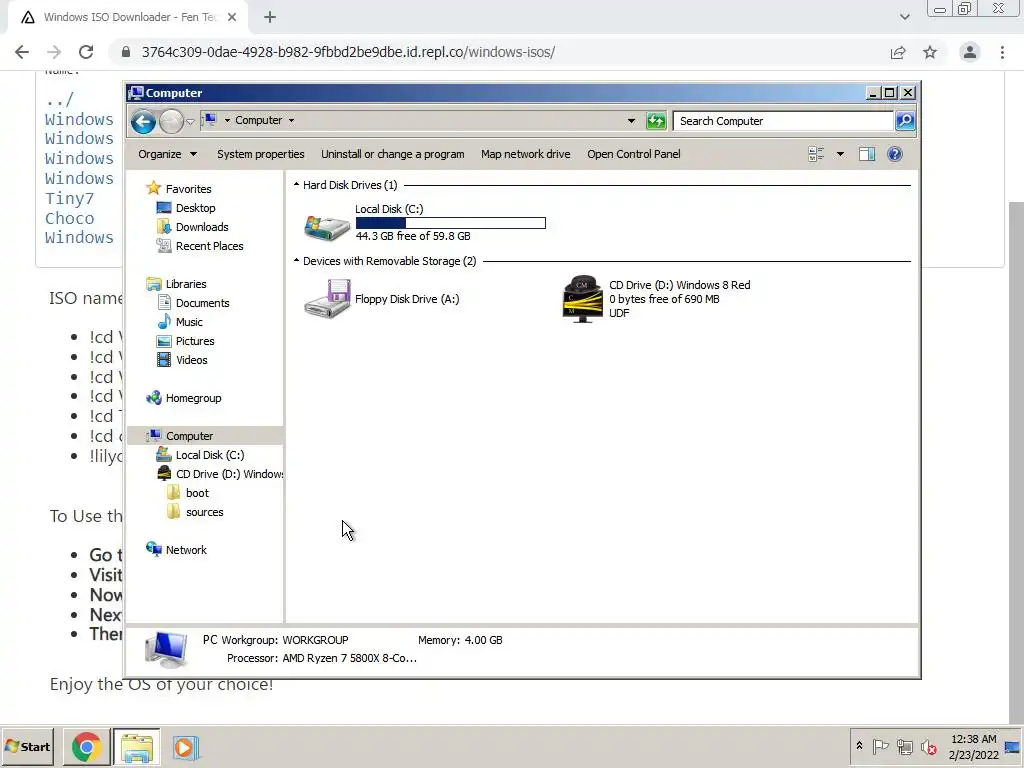This screenshot has height=768, width=1024.
Task: Click the computer icon in details pane
Action: tap(166, 650)
